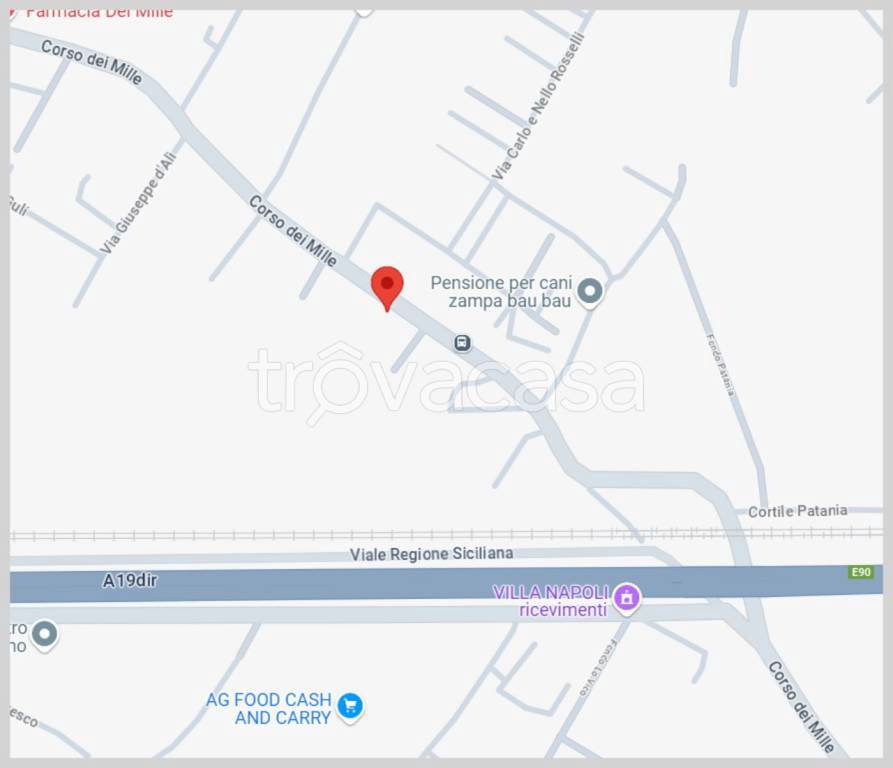
Task: Open the AG FOOD CASH AND CARRY shopping cart pin
Action: (350, 707)
